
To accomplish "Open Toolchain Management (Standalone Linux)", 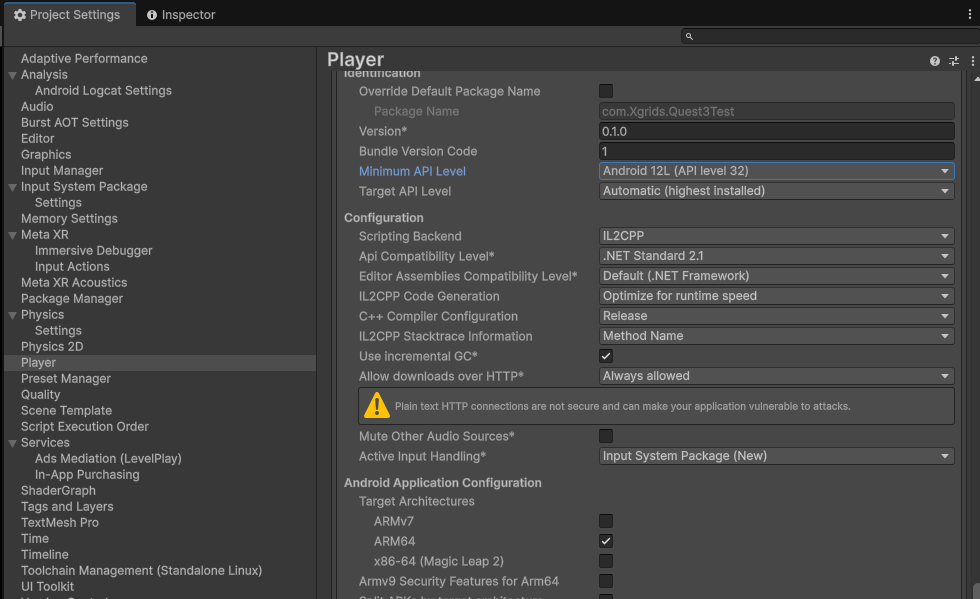I will 141,570.
